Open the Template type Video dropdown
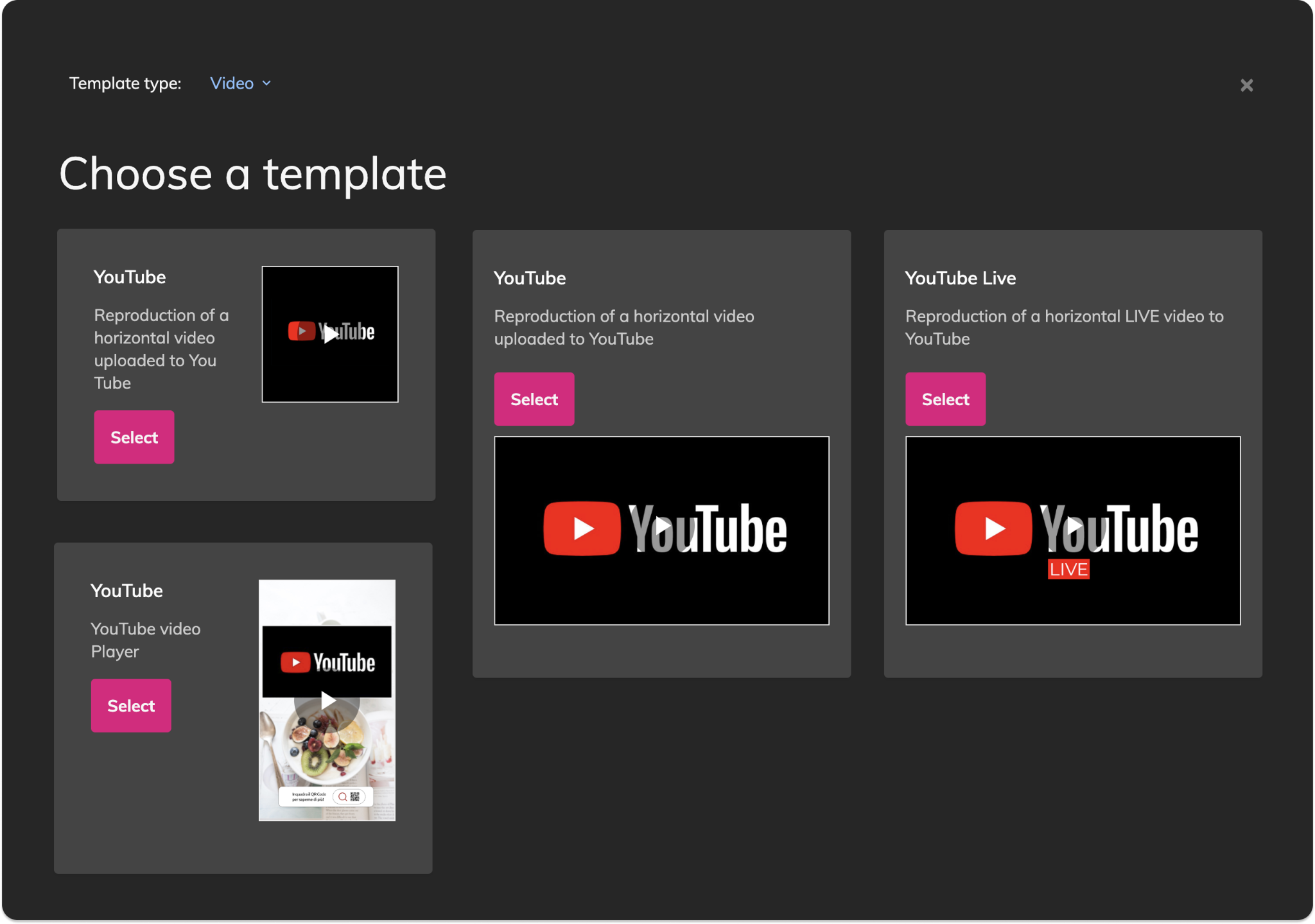This screenshot has height=924, width=1315. pyautogui.click(x=241, y=83)
